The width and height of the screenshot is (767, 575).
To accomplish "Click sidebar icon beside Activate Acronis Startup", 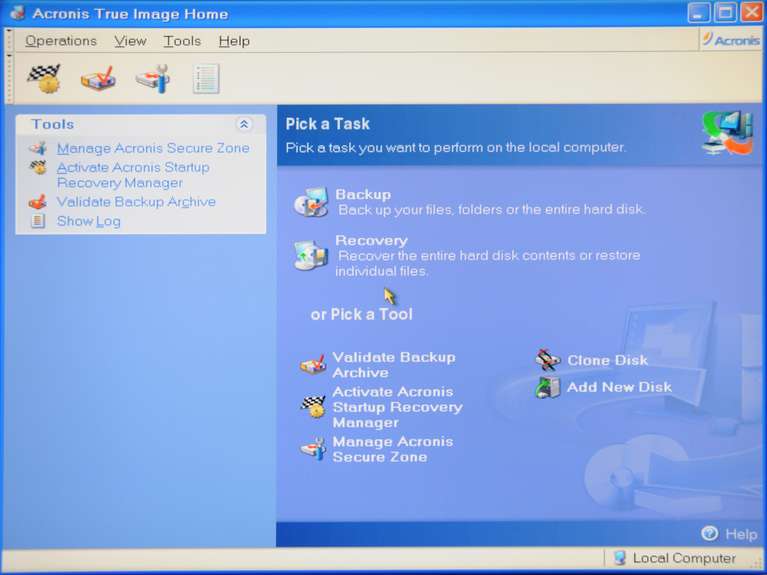I will [38, 167].
